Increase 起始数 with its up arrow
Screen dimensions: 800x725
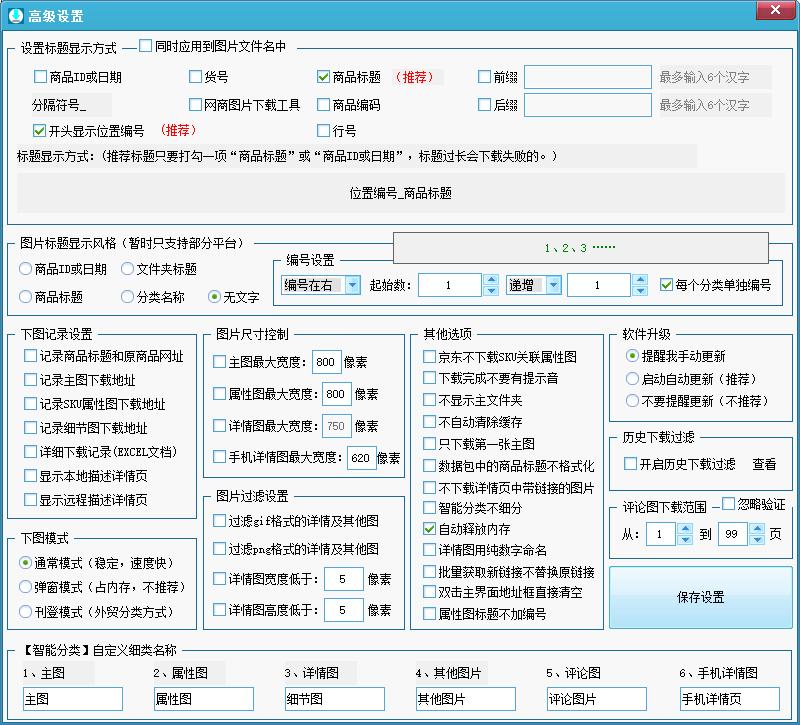[490, 278]
